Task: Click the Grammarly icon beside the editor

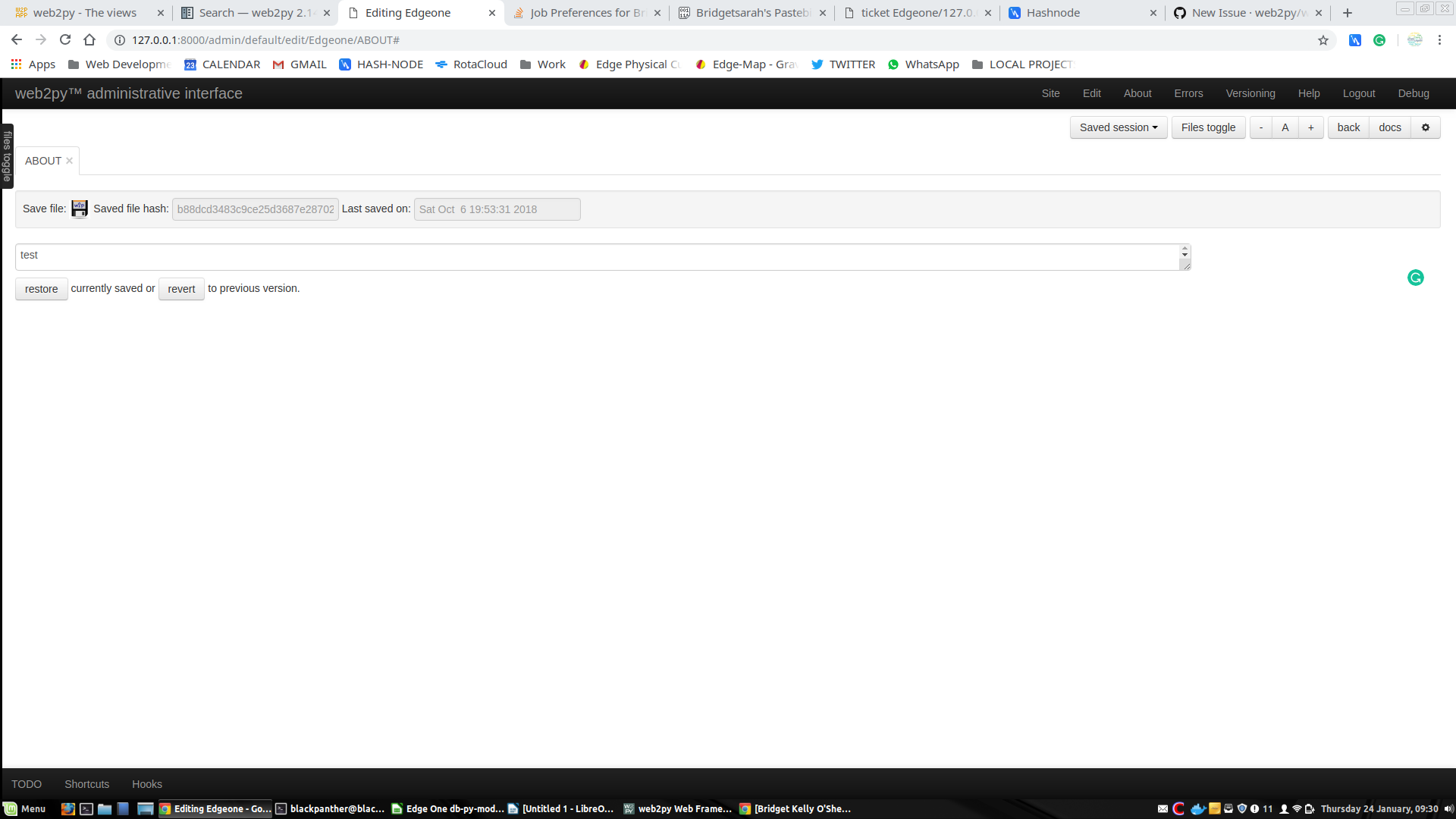Action: [x=1415, y=278]
